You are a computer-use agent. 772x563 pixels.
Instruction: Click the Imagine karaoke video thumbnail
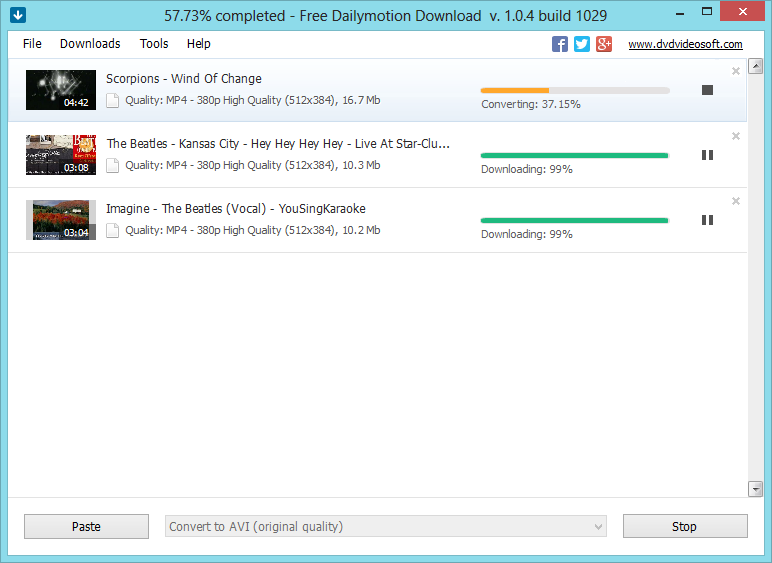pyautogui.click(x=61, y=220)
